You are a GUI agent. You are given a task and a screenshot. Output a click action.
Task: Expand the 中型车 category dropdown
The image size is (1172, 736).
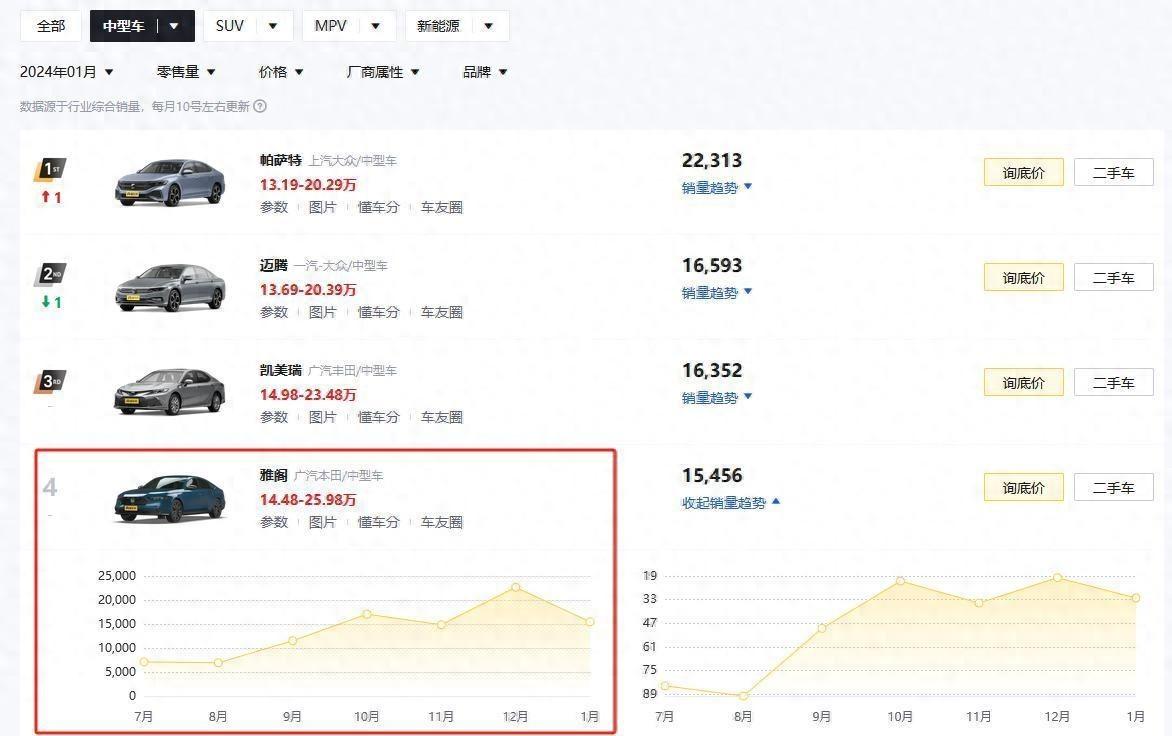tap(174, 26)
